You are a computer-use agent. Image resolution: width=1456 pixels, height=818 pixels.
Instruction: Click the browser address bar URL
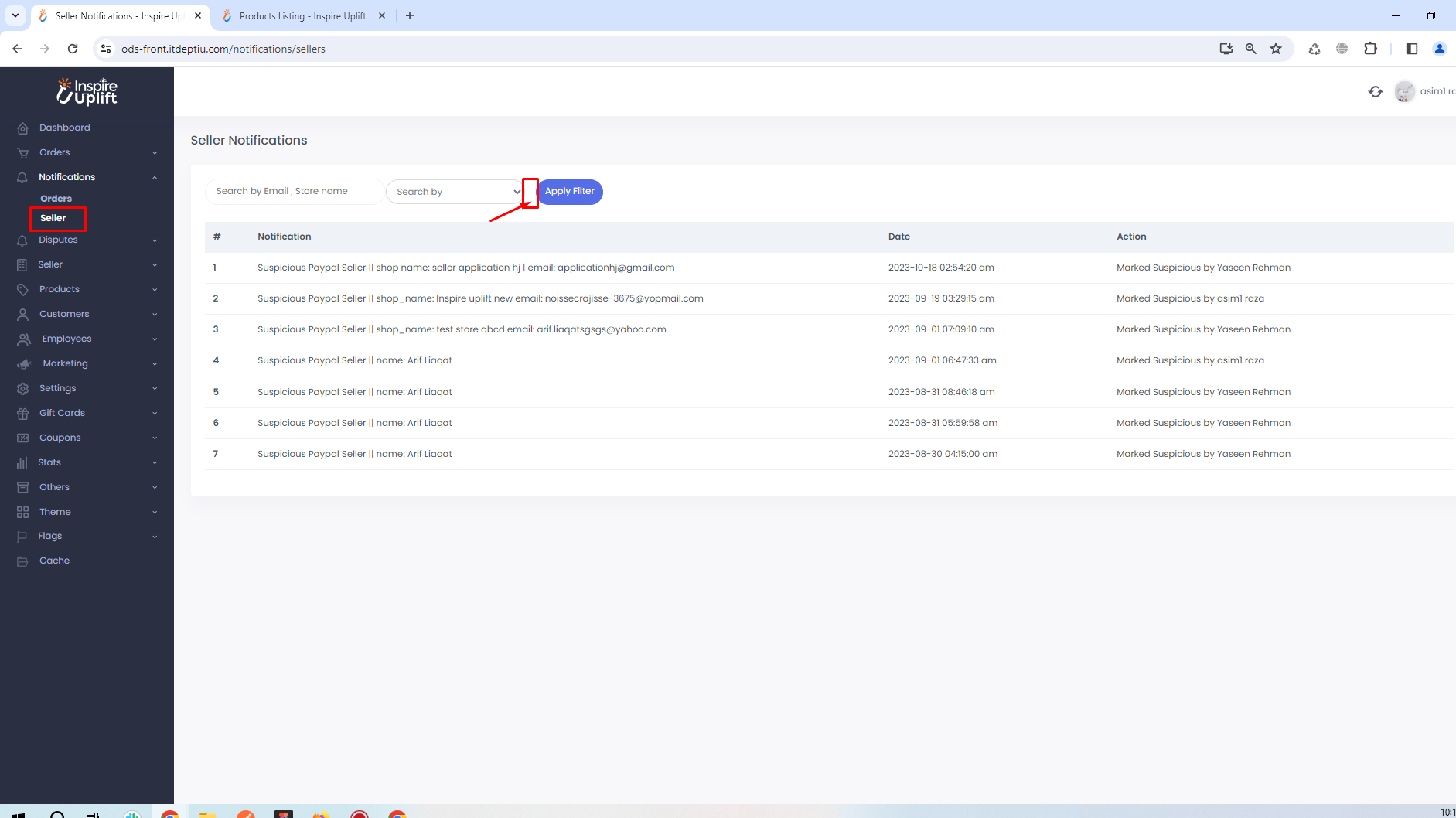coord(223,49)
